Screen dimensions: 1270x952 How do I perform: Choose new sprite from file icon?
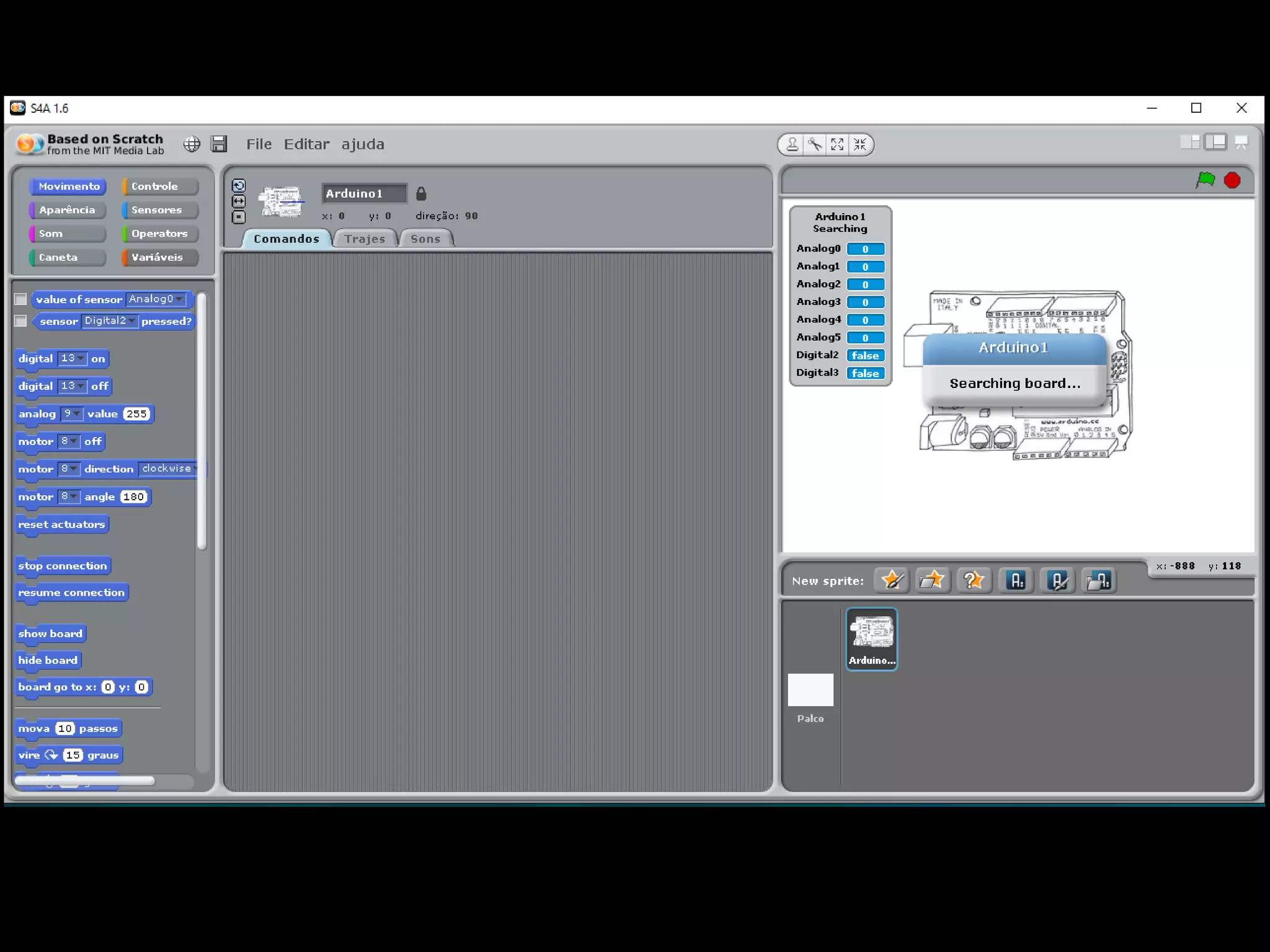coord(932,581)
